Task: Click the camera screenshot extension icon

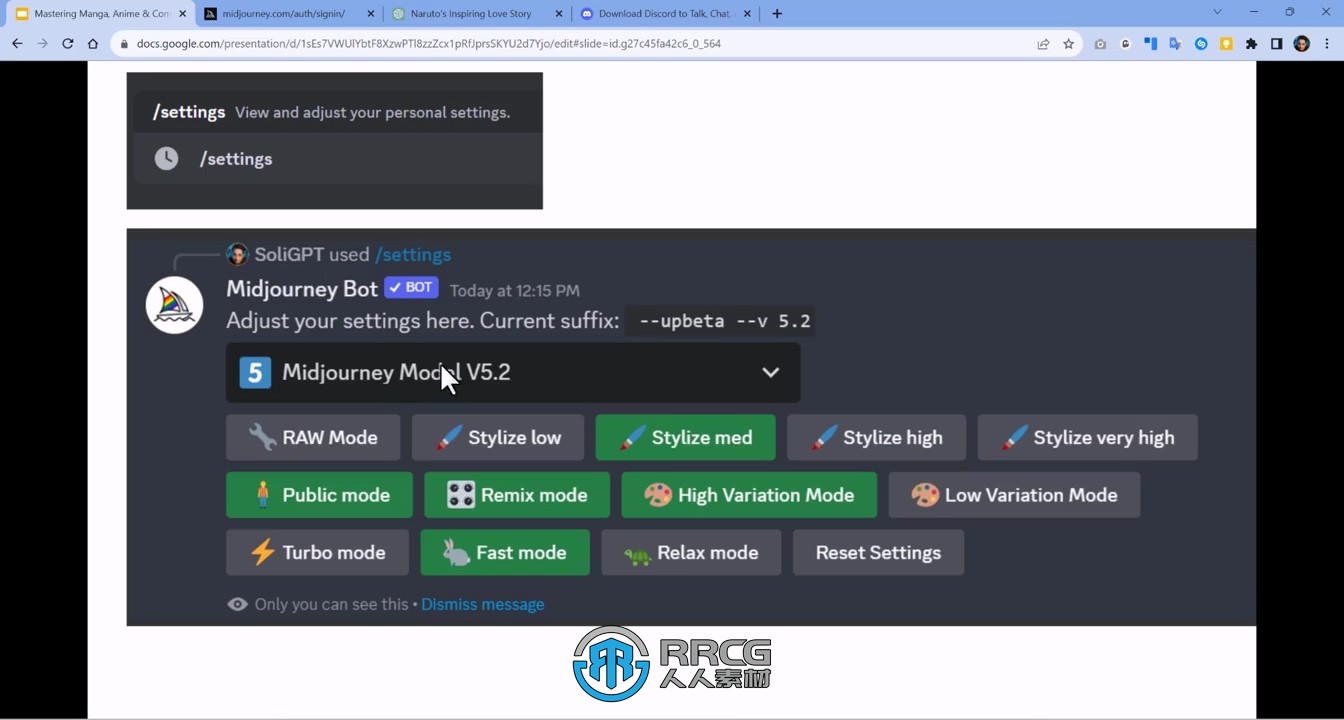Action: point(1100,44)
